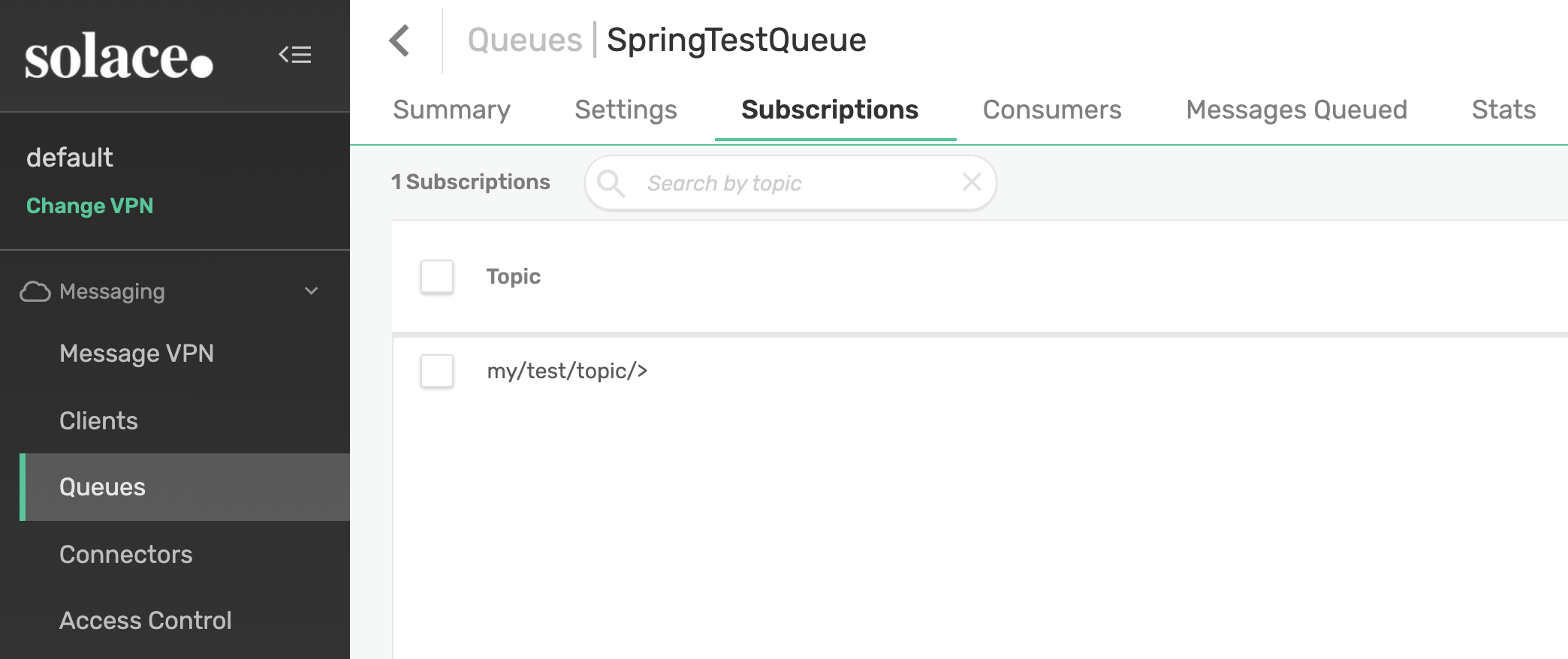The width and height of the screenshot is (1568, 659).
Task: Switch to the Settings tab
Action: click(x=626, y=110)
